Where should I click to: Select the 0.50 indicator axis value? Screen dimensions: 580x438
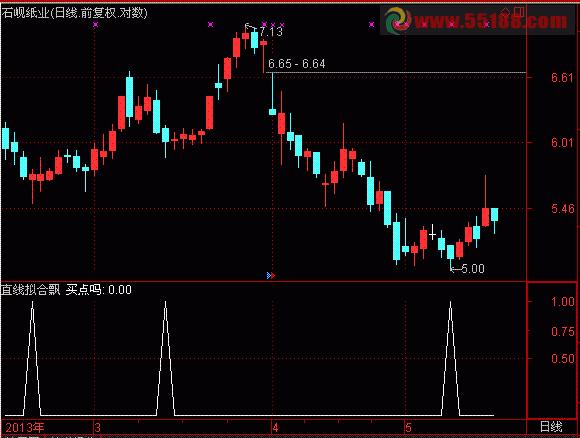click(563, 358)
